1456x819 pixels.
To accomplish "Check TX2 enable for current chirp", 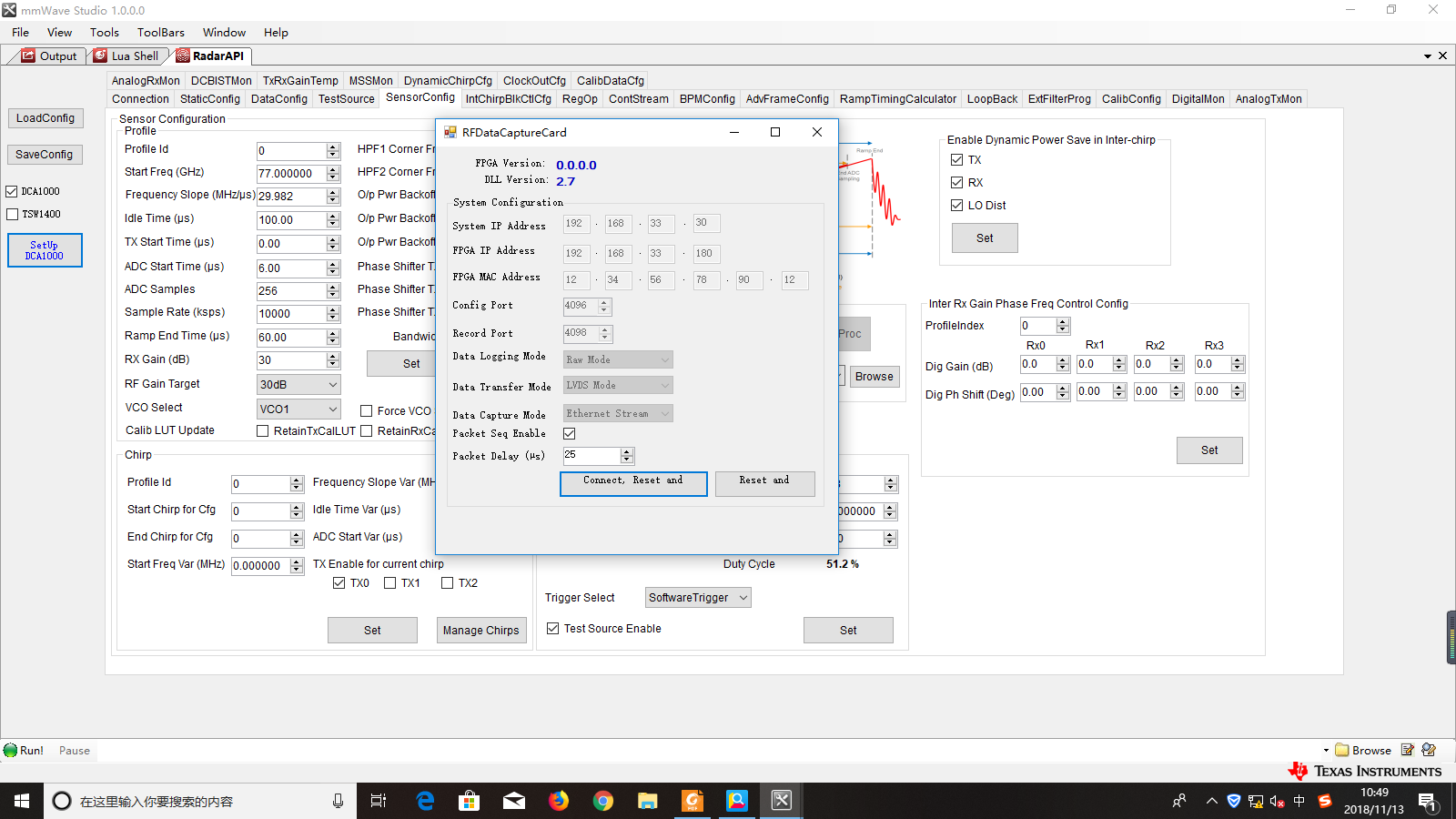I will point(448,583).
